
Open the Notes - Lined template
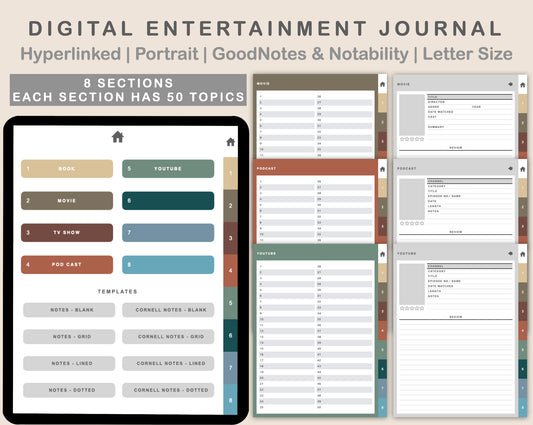[69, 363]
